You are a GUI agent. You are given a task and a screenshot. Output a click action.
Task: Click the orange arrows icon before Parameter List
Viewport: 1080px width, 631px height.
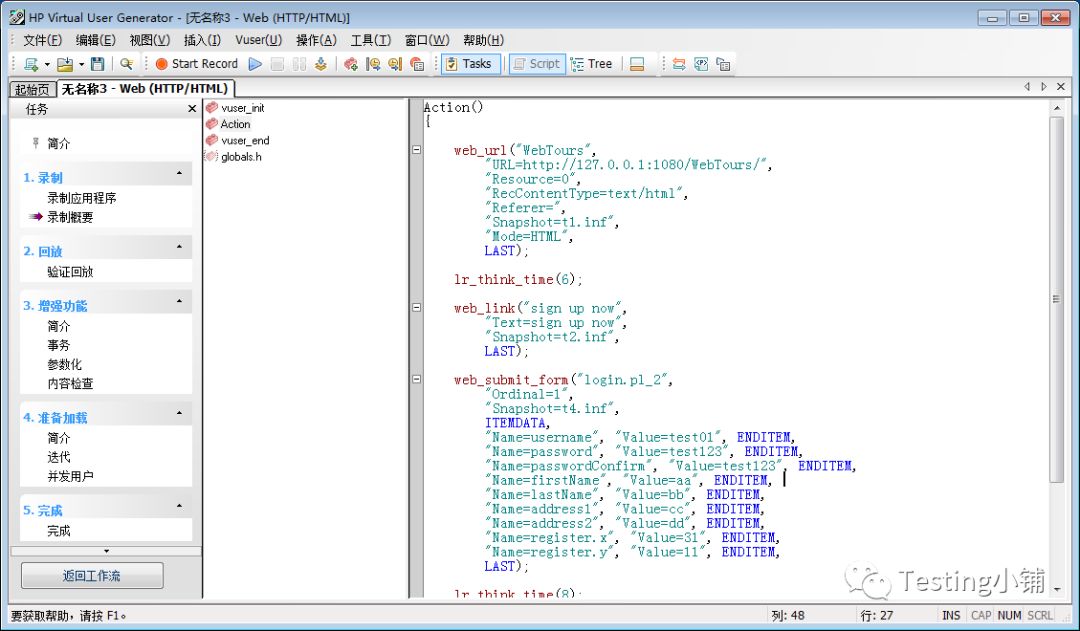point(679,64)
